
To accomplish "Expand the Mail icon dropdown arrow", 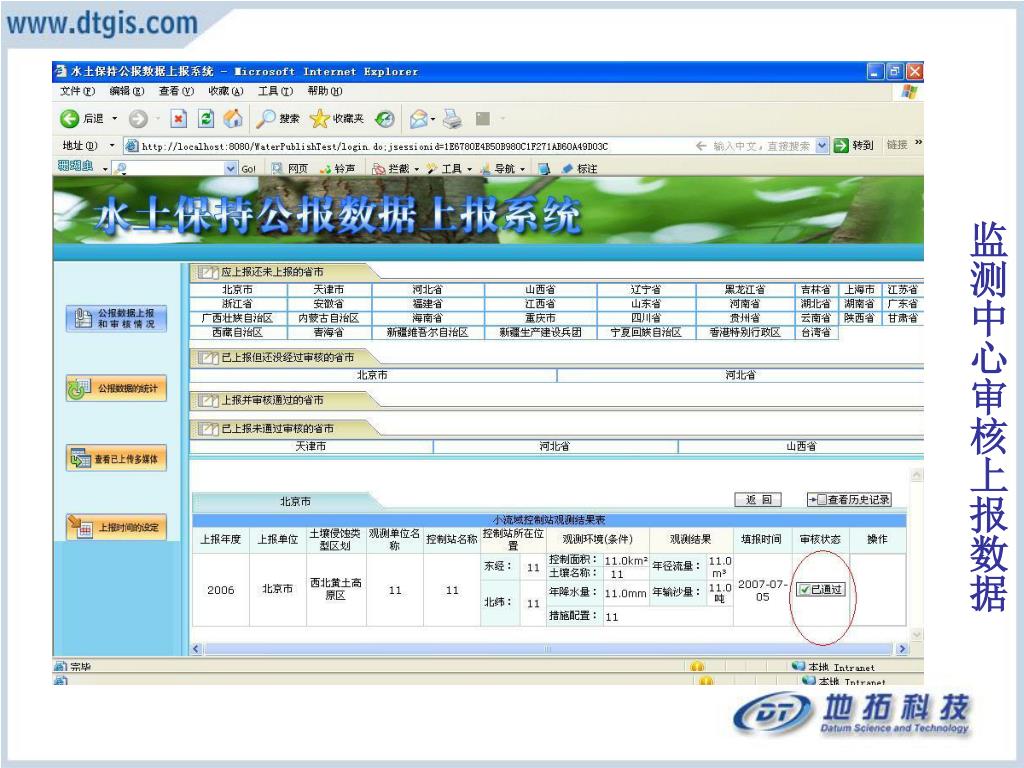I will tap(432, 119).
